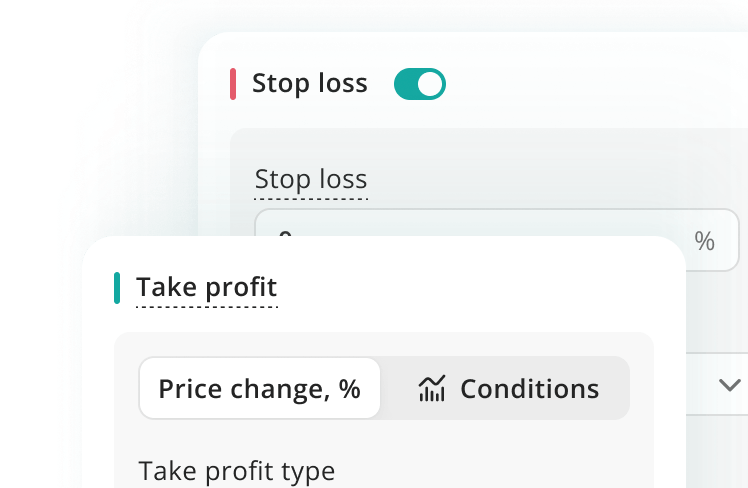
Task: Focus the Stop loss percentage input field
Action: click(500, 226)
